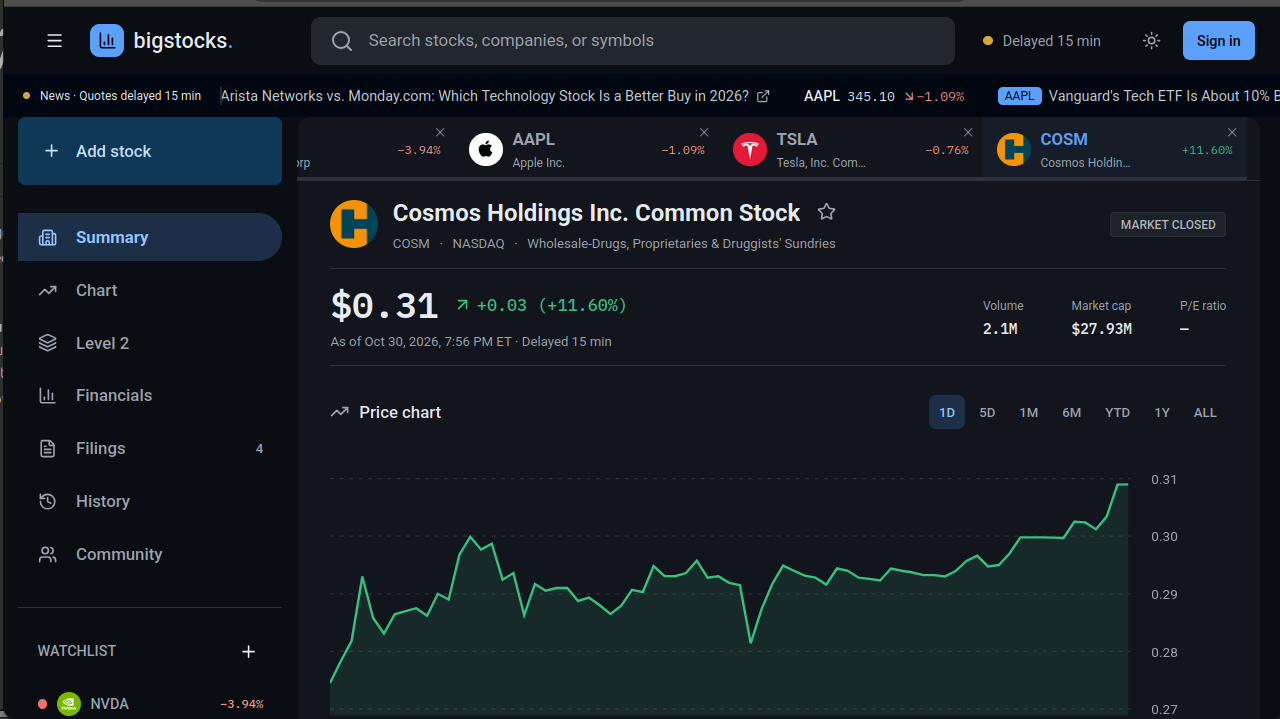Select the 1M chart range
The height and width of the screenshot is (719, 1280).
coord(1029,412)
